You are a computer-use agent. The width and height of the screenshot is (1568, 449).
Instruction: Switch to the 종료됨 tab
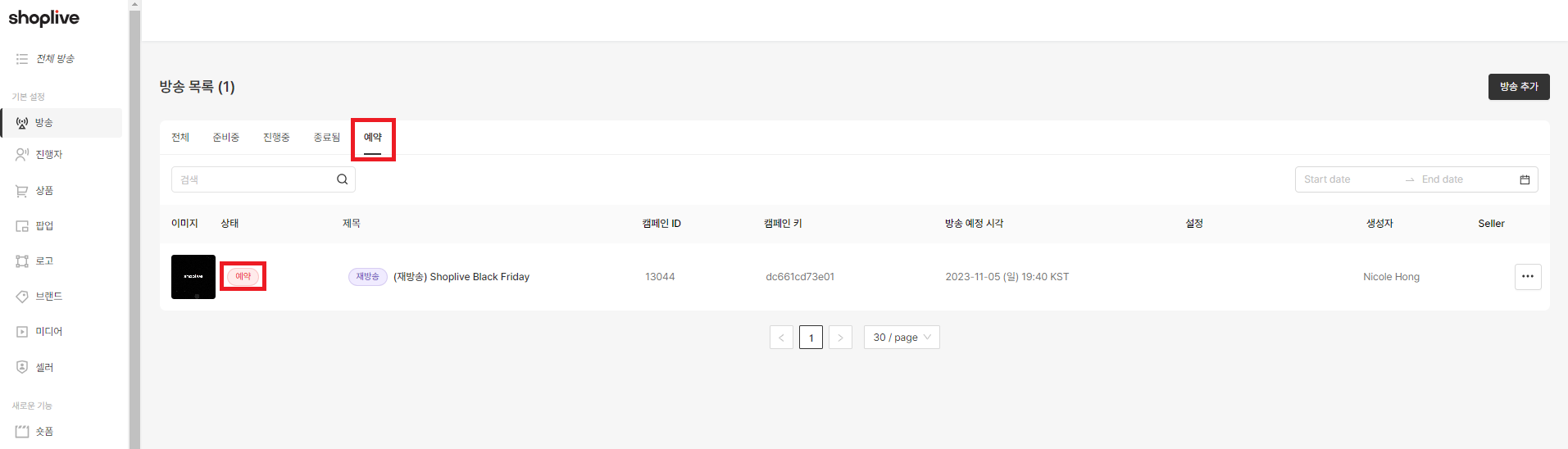[x=327, y=138]
